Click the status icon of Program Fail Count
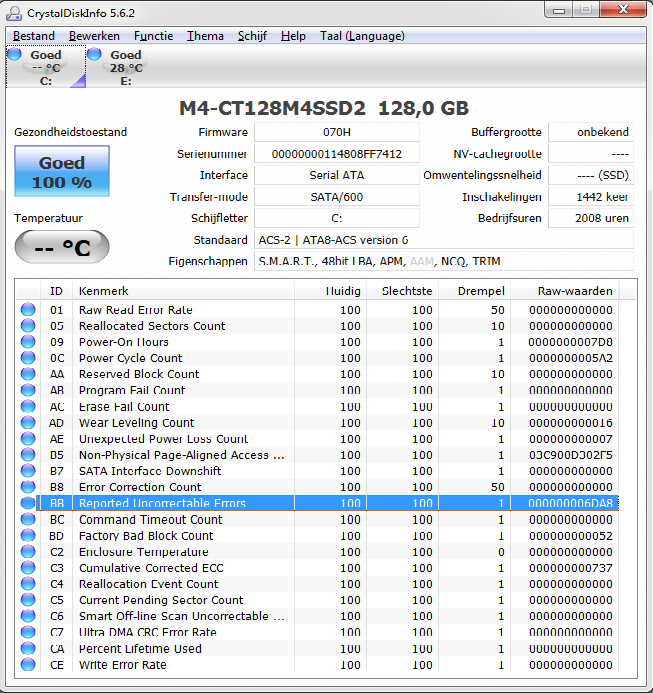 (28, 390)
